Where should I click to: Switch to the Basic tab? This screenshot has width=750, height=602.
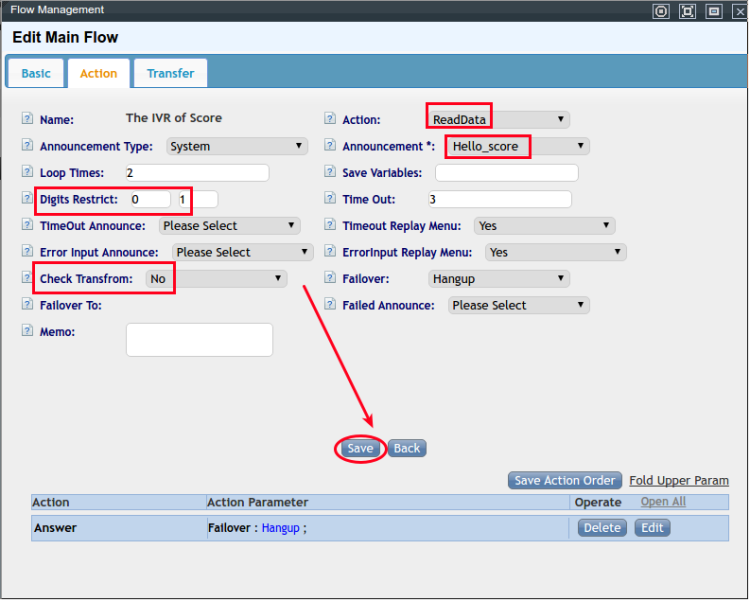point(36,73)
